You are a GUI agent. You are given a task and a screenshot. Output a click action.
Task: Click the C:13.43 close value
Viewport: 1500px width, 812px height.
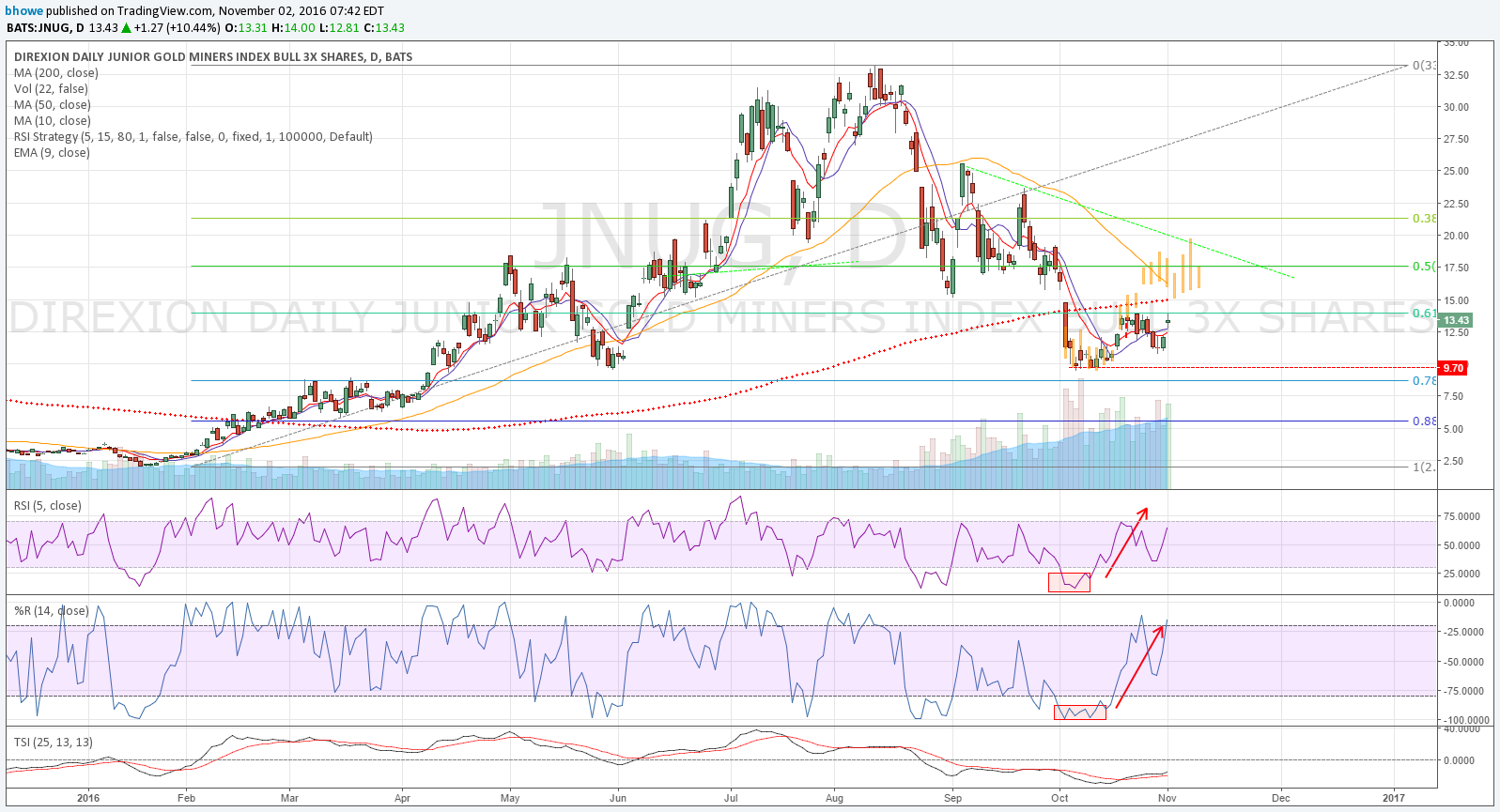(384, 27)
